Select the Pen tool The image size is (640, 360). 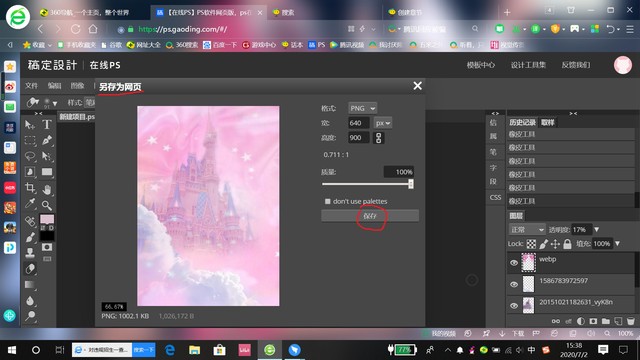tap(47, 140)
